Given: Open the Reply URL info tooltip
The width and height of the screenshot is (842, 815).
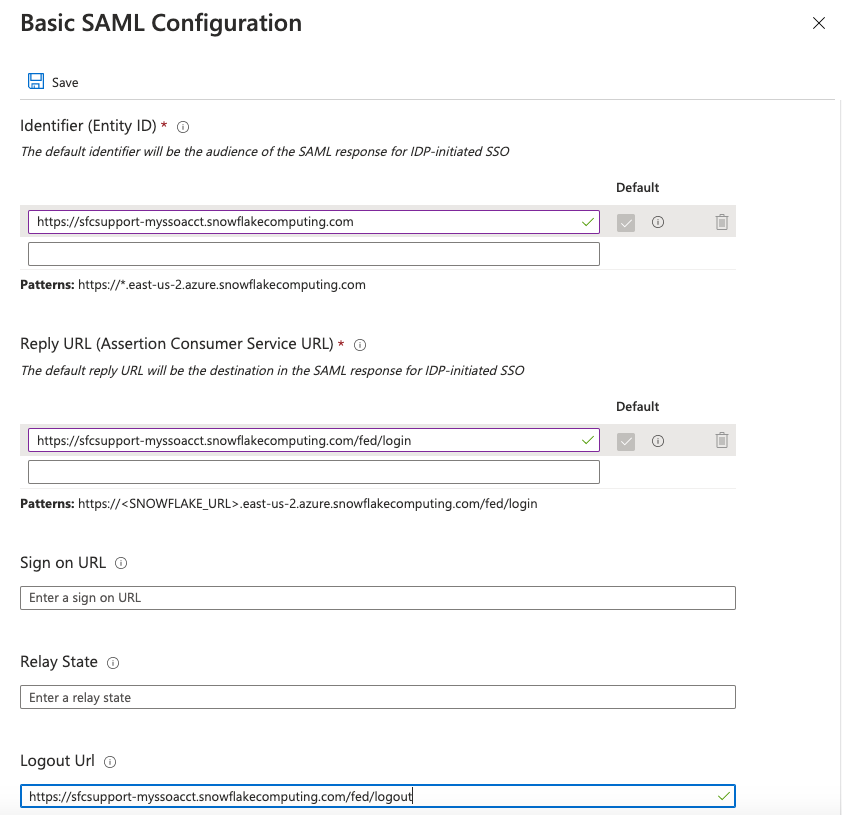Looking at the screenshot, I should pyautogui.click(x=358, y=345).
